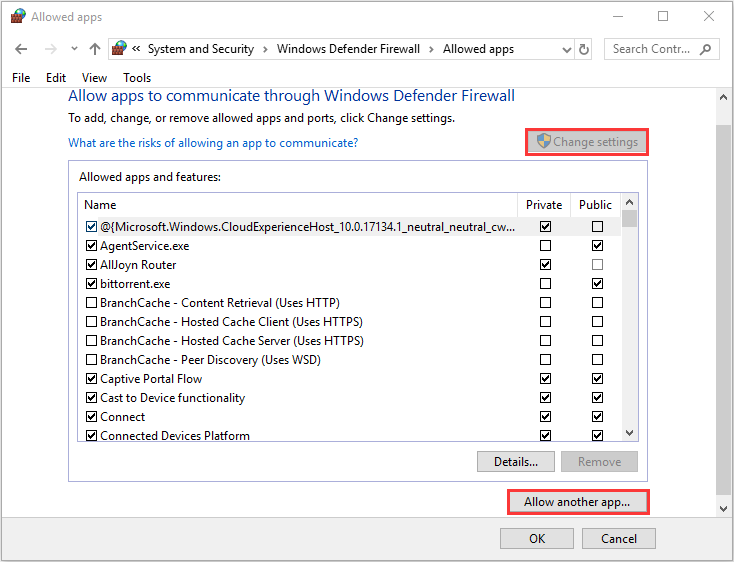This screenshot has width=734, height=562.
Task: Click window scrollbar down arrow
Action: coord(724,509)
